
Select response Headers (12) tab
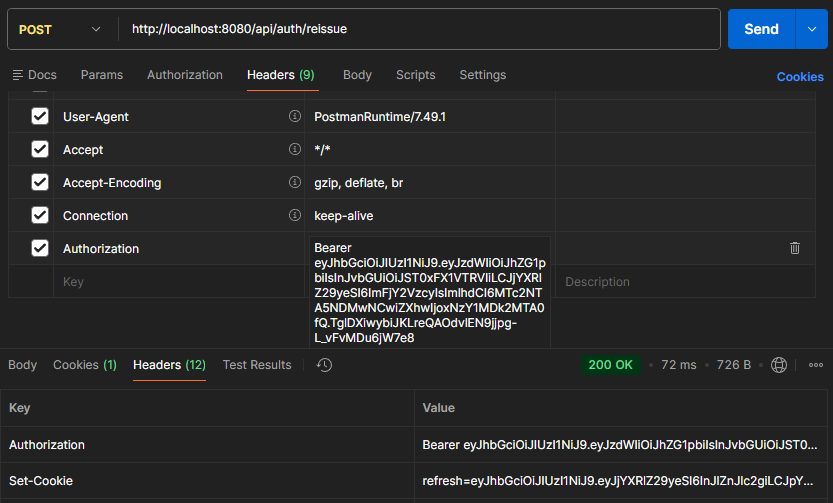point(169,365)
